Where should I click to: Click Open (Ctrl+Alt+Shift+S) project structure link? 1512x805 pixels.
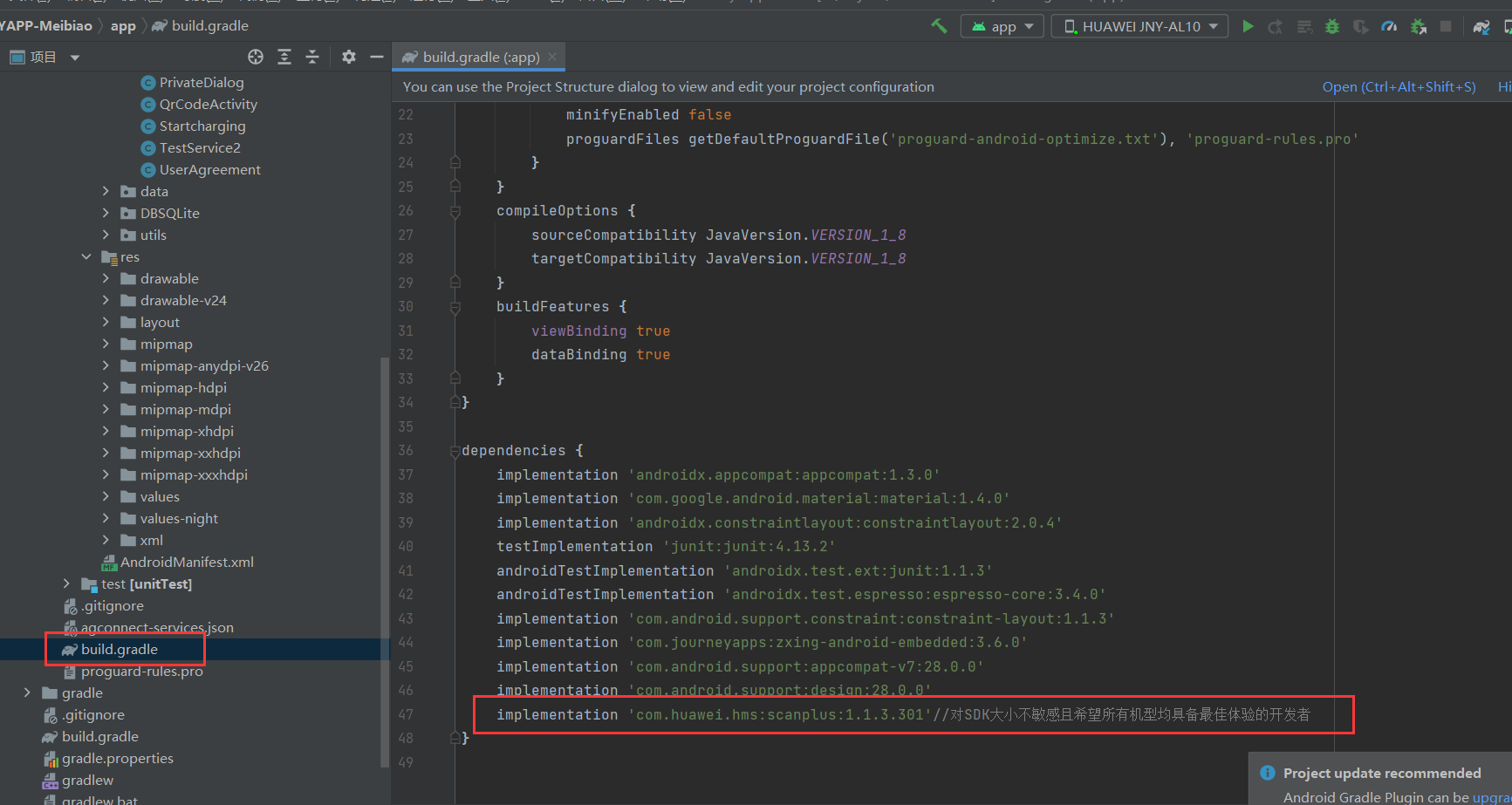tap(1399, 87)
